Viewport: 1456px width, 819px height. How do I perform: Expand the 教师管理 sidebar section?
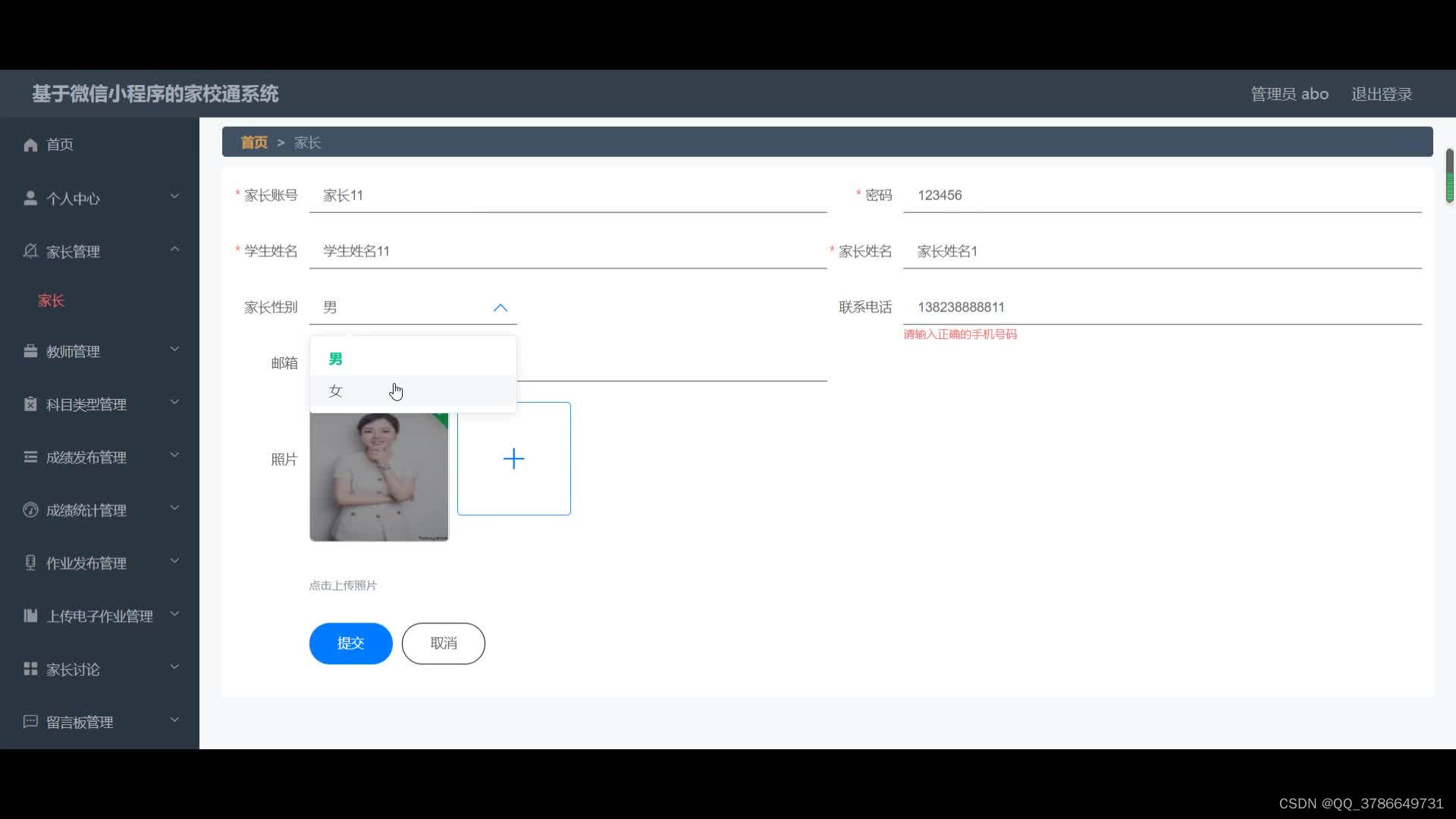pos(174,349)
